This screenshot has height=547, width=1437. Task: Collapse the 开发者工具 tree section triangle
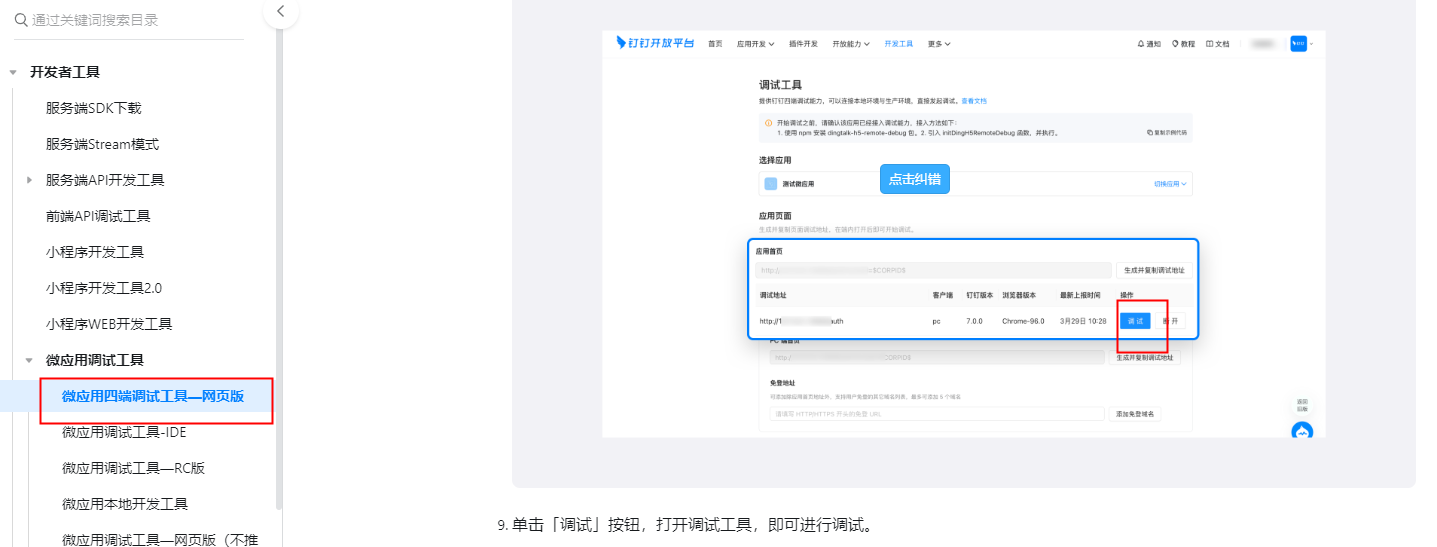click(13, 72)
